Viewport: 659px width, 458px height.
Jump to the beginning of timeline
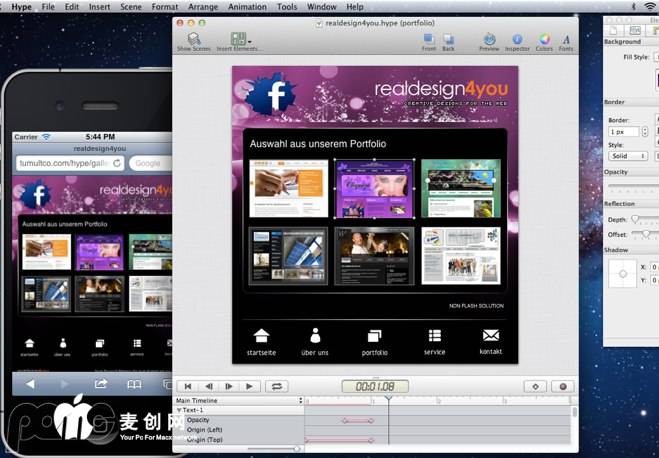pos(186,386)
